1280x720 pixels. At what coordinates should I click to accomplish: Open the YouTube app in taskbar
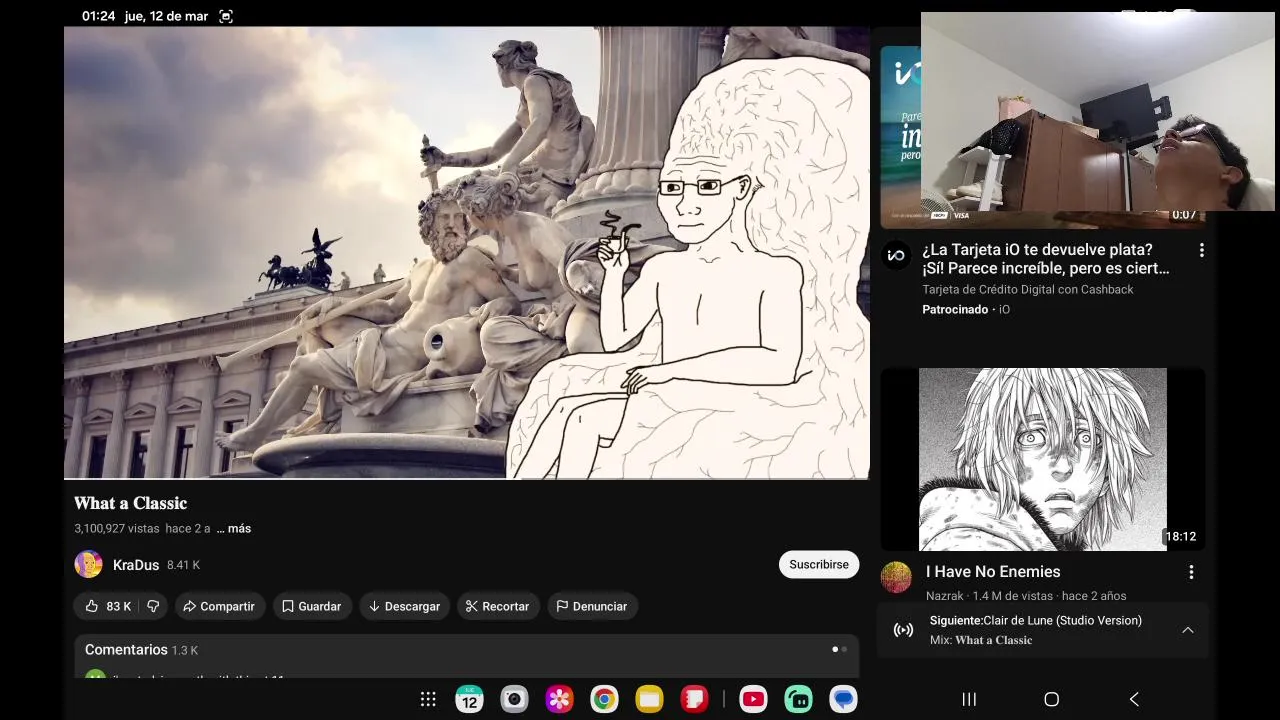[753, 699]
